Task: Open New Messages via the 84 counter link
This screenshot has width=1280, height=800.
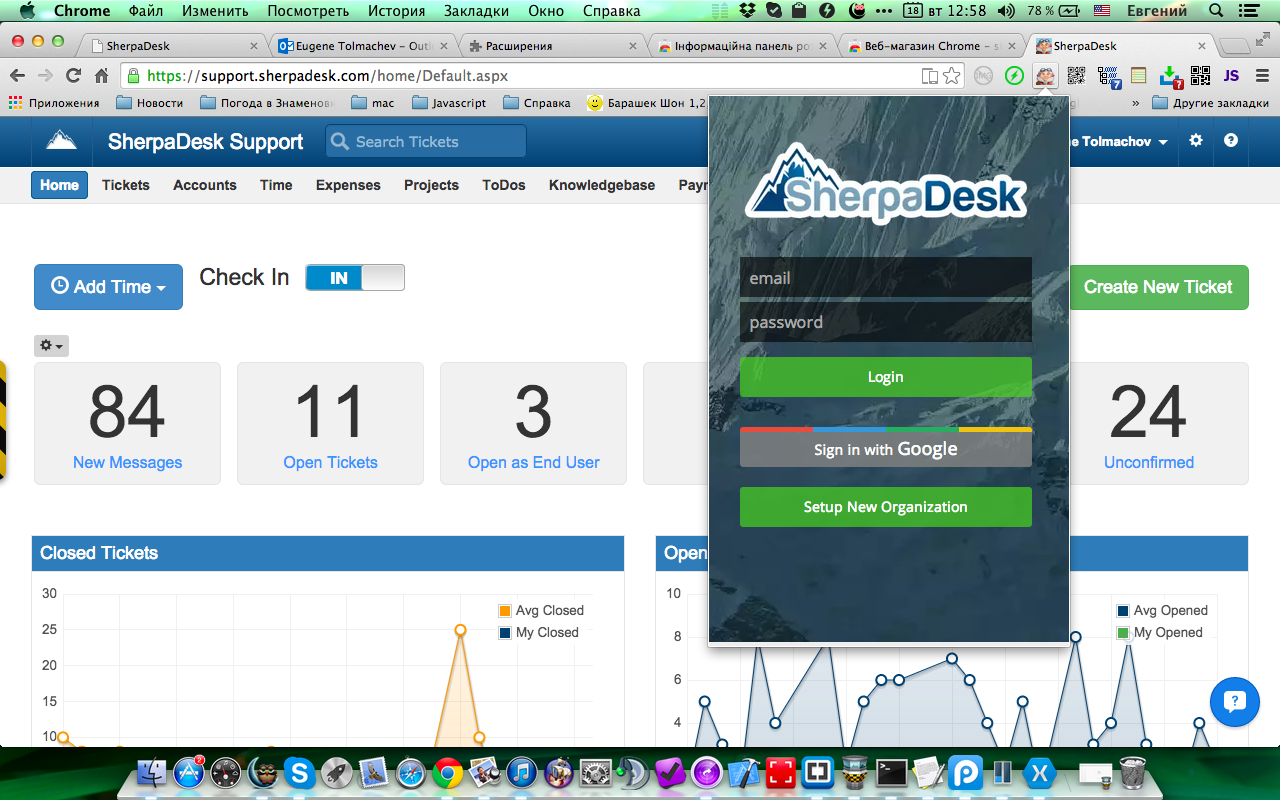Action: (127, 462)
